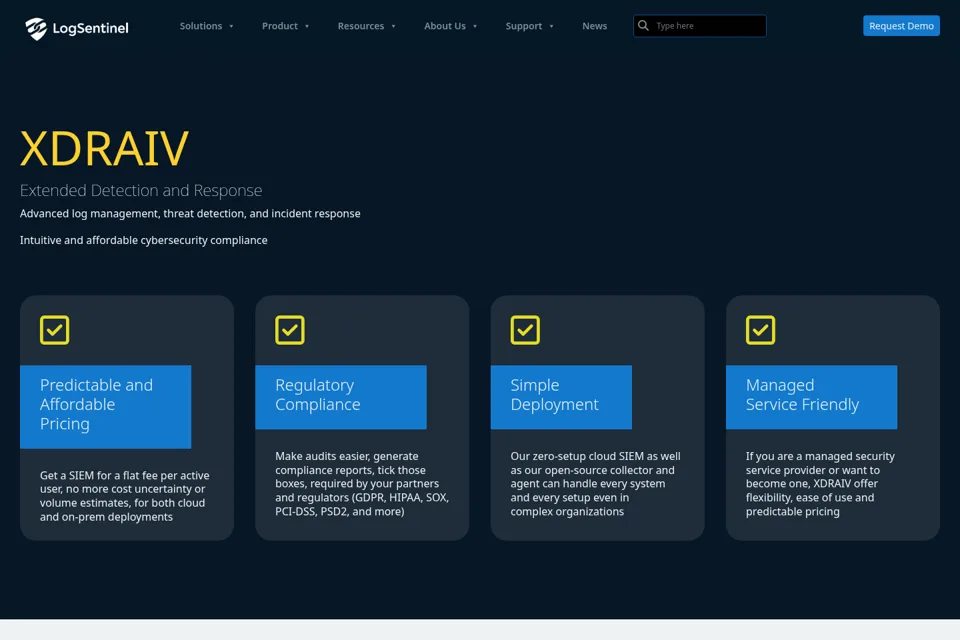This screenshot has height=640, width=960.
Task: Click 'Our zero-setup cloud SIEM' description
Action: pos(595,484)
